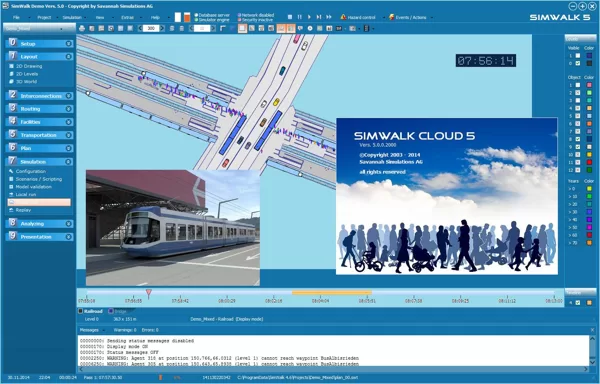Click the orange status indicator box
Viewport: 600px width, 384px height.
187,17
